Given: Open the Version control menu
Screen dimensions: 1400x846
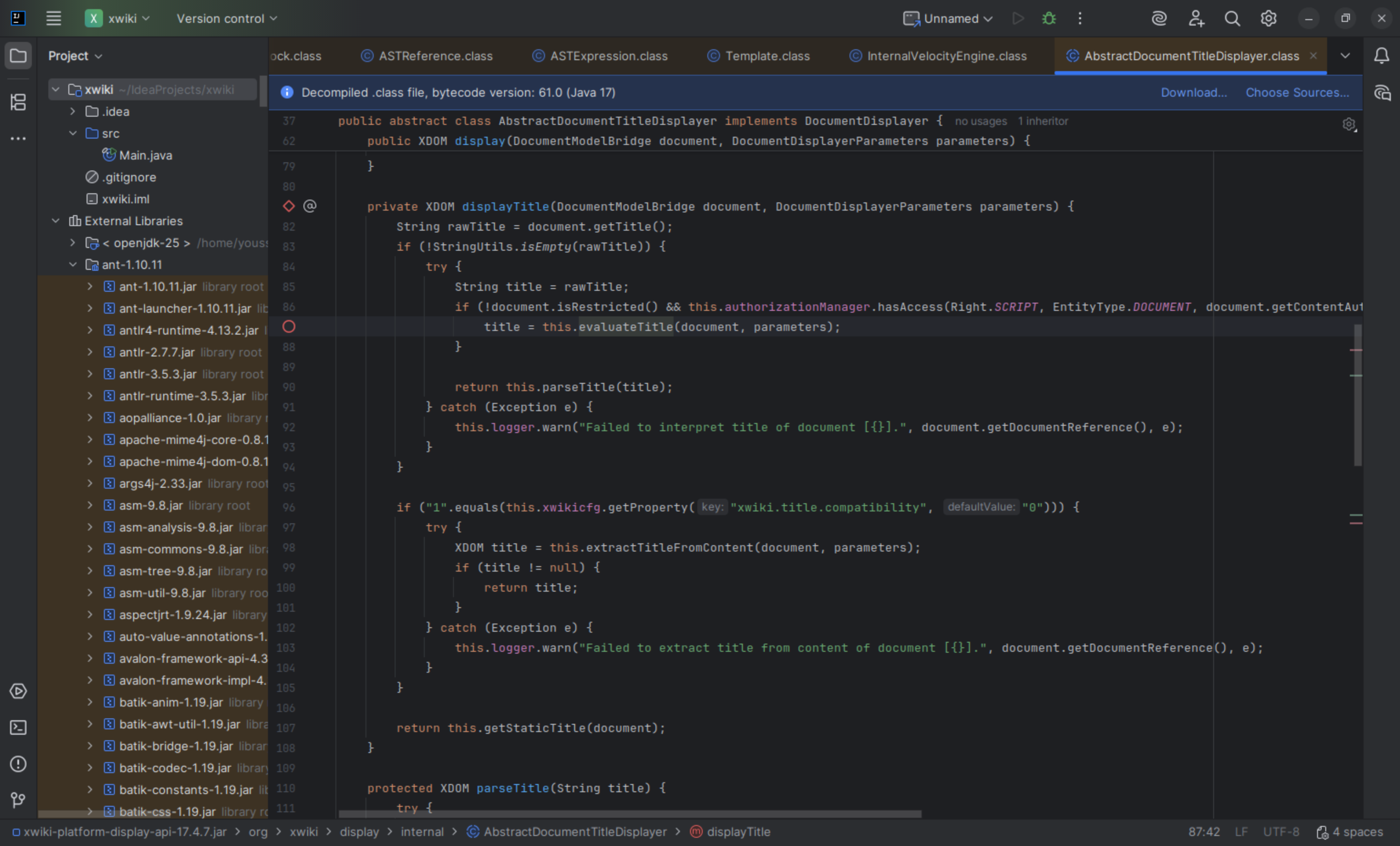Looking at the screenshot, I should pos(226,19).
